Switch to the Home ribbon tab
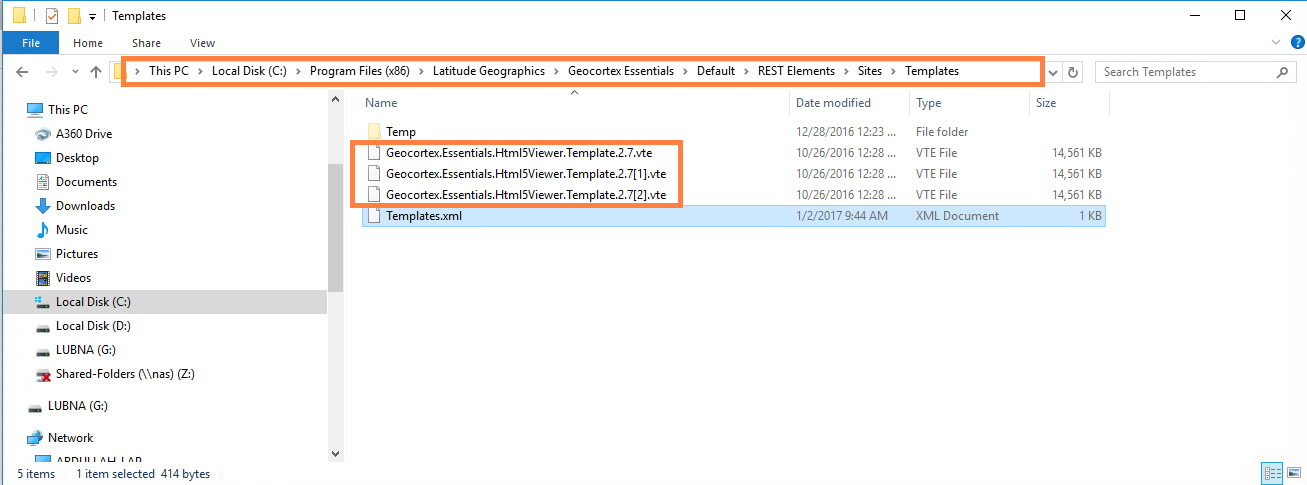This screenshot has height=485, width=1307. pos(88,43)
